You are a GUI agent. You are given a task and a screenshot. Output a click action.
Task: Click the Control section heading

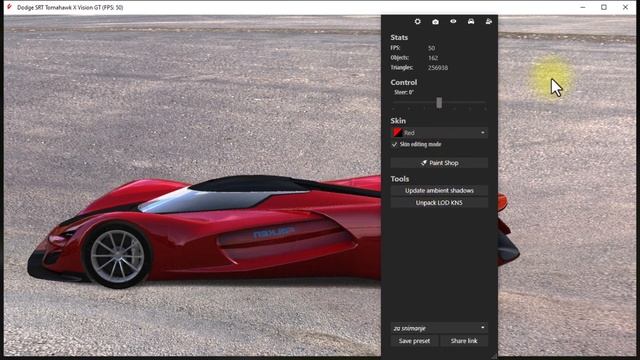(404, 82)
